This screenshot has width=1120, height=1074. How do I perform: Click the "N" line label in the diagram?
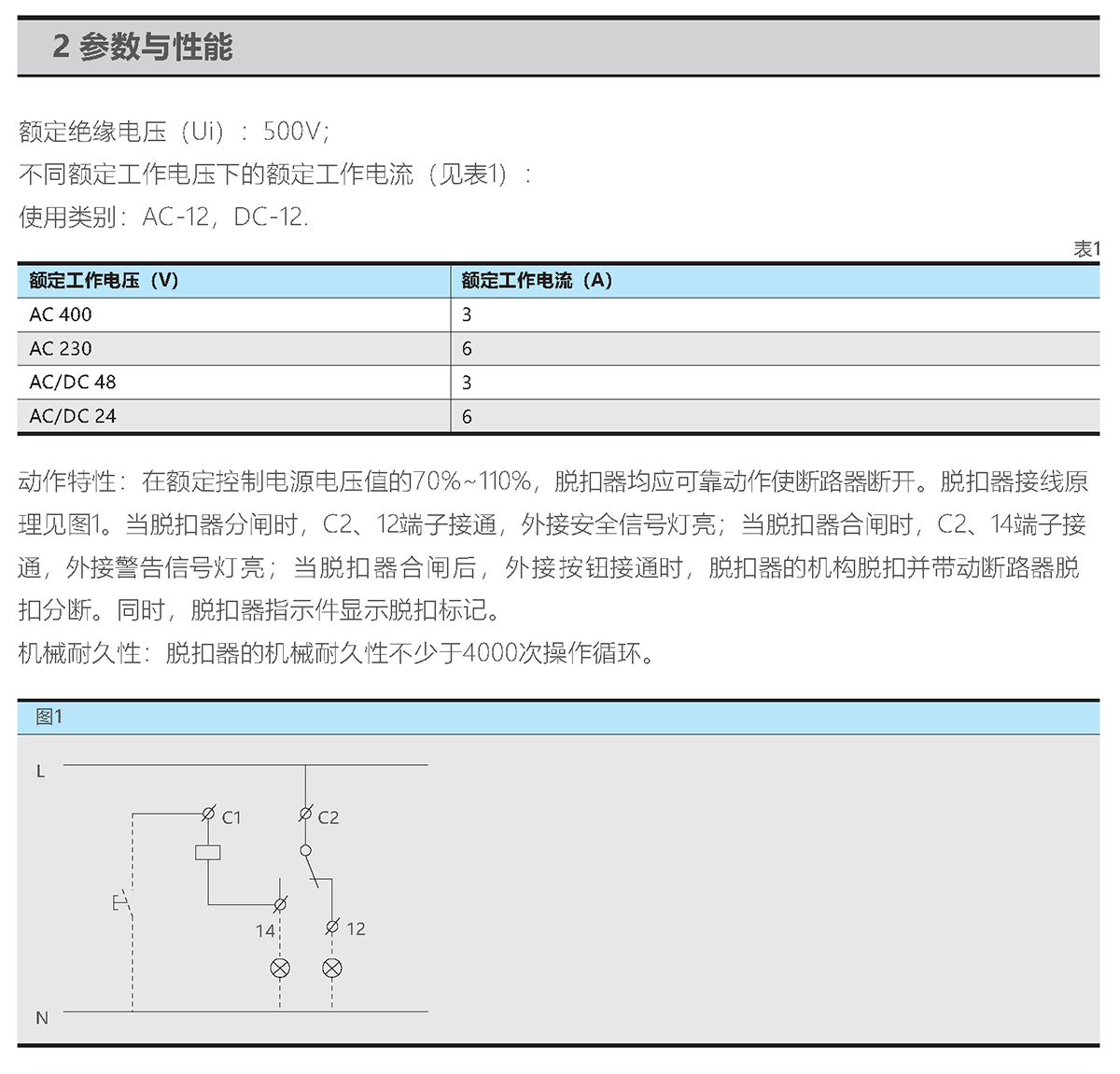click(x=41, y=1018)
